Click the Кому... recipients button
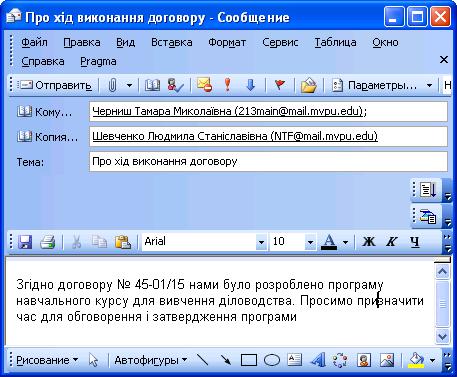Viewport: 457px width, 377px height. (45, 112)
